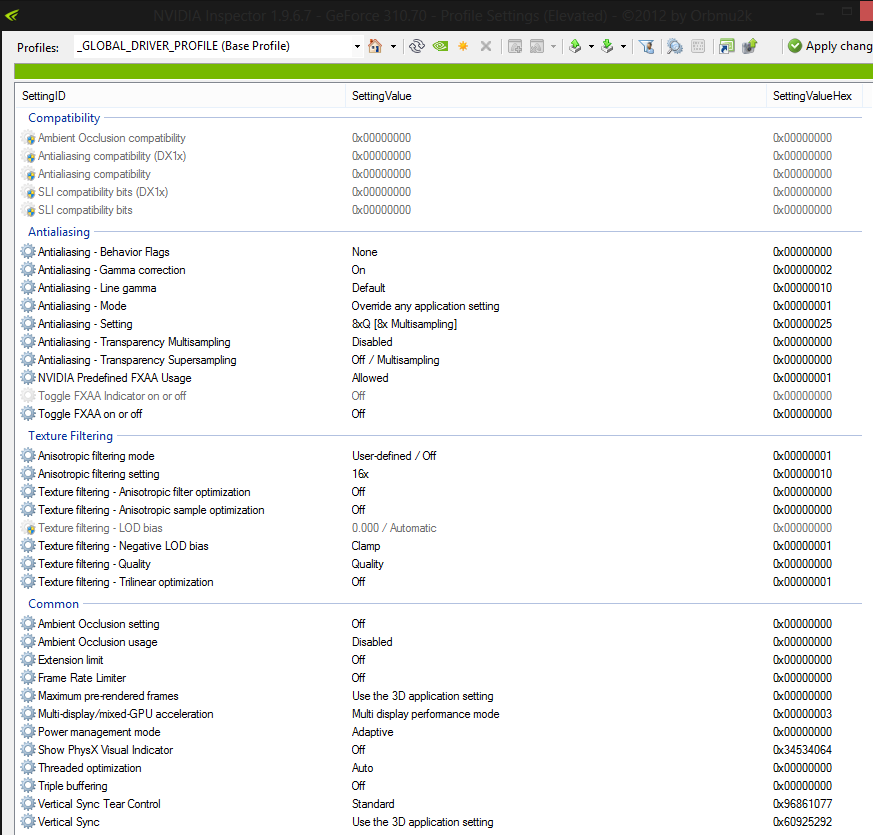
Task: Click the Apply changes button
Action: pyautogui.click(x=830, y=46)
